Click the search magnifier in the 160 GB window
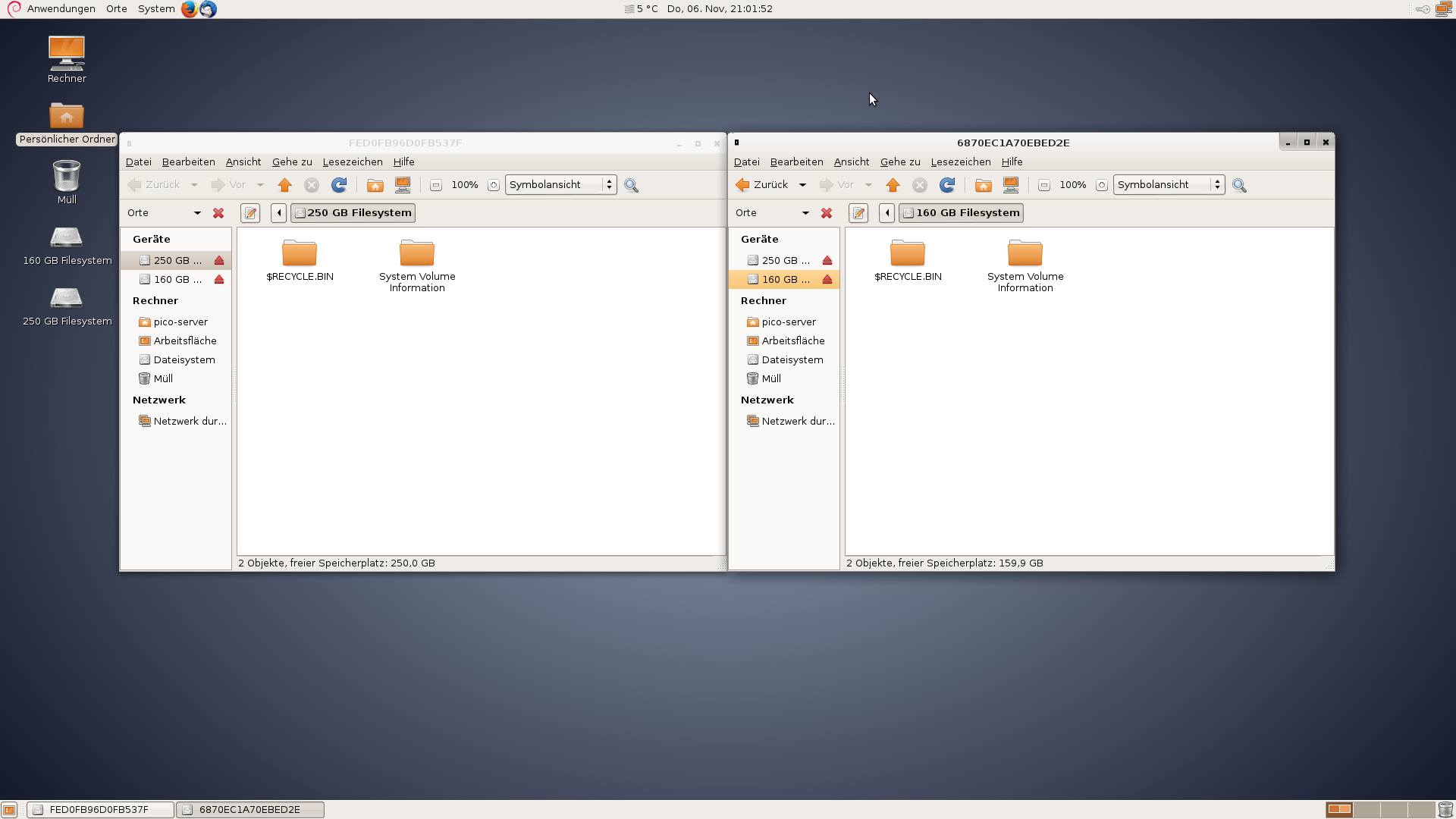 [1239, 185]
